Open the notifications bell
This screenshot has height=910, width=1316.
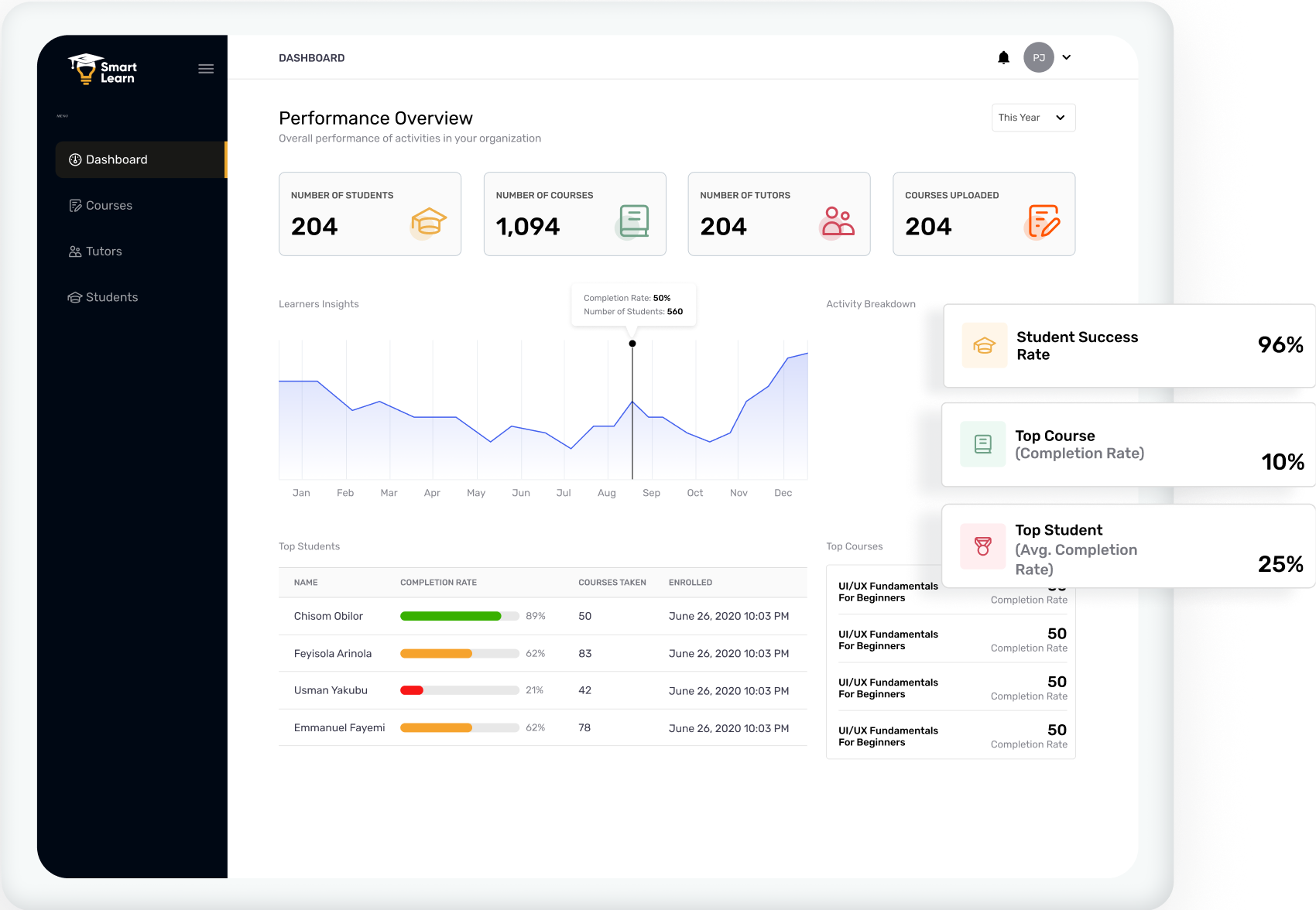(1004, 57)
